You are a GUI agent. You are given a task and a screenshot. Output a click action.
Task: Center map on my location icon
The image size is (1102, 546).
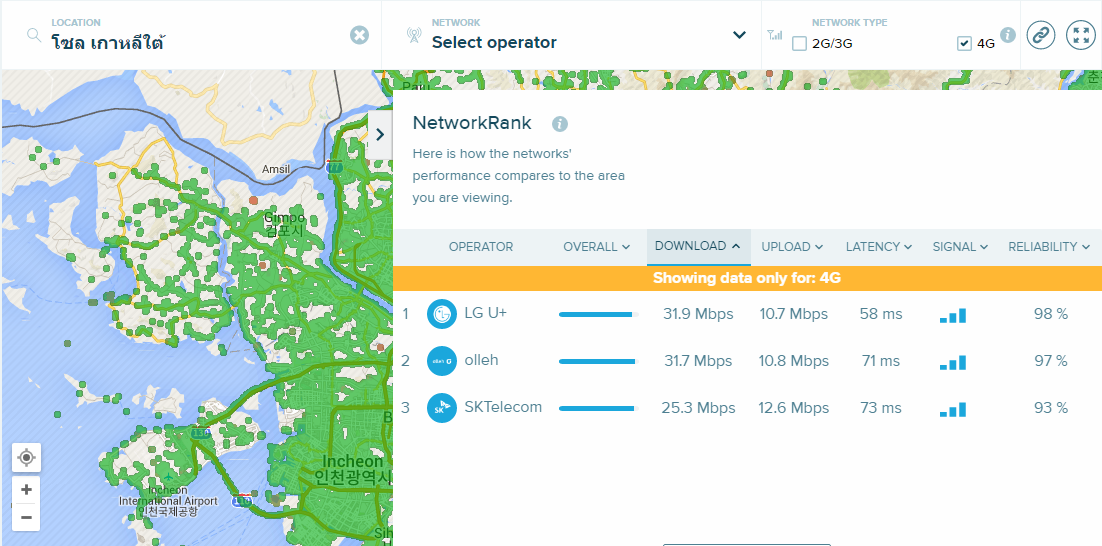(x=26, y=458)
